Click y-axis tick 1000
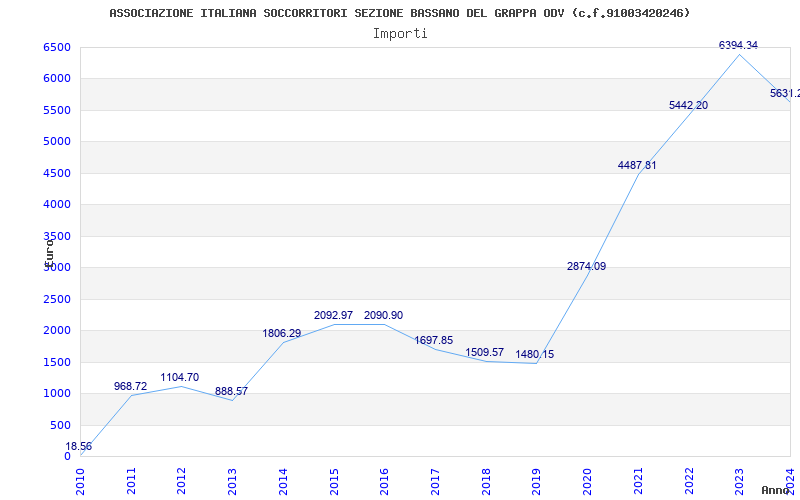Viewport: 800px width, 500px height. [57, 394]
